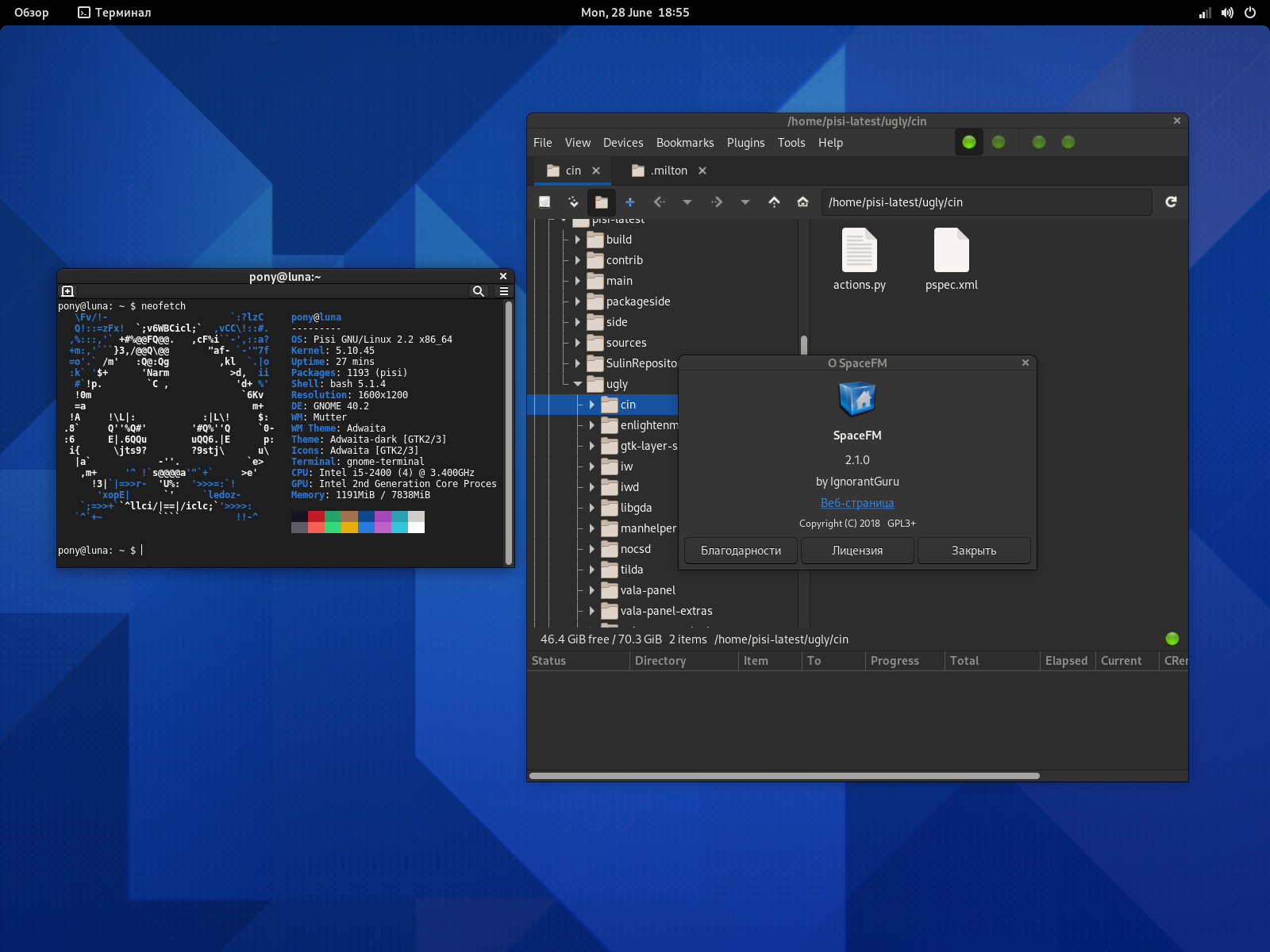Toggle panel 3 with third green circle
Viewport: 1270px width, 952px height.
tap(1039, 142)
